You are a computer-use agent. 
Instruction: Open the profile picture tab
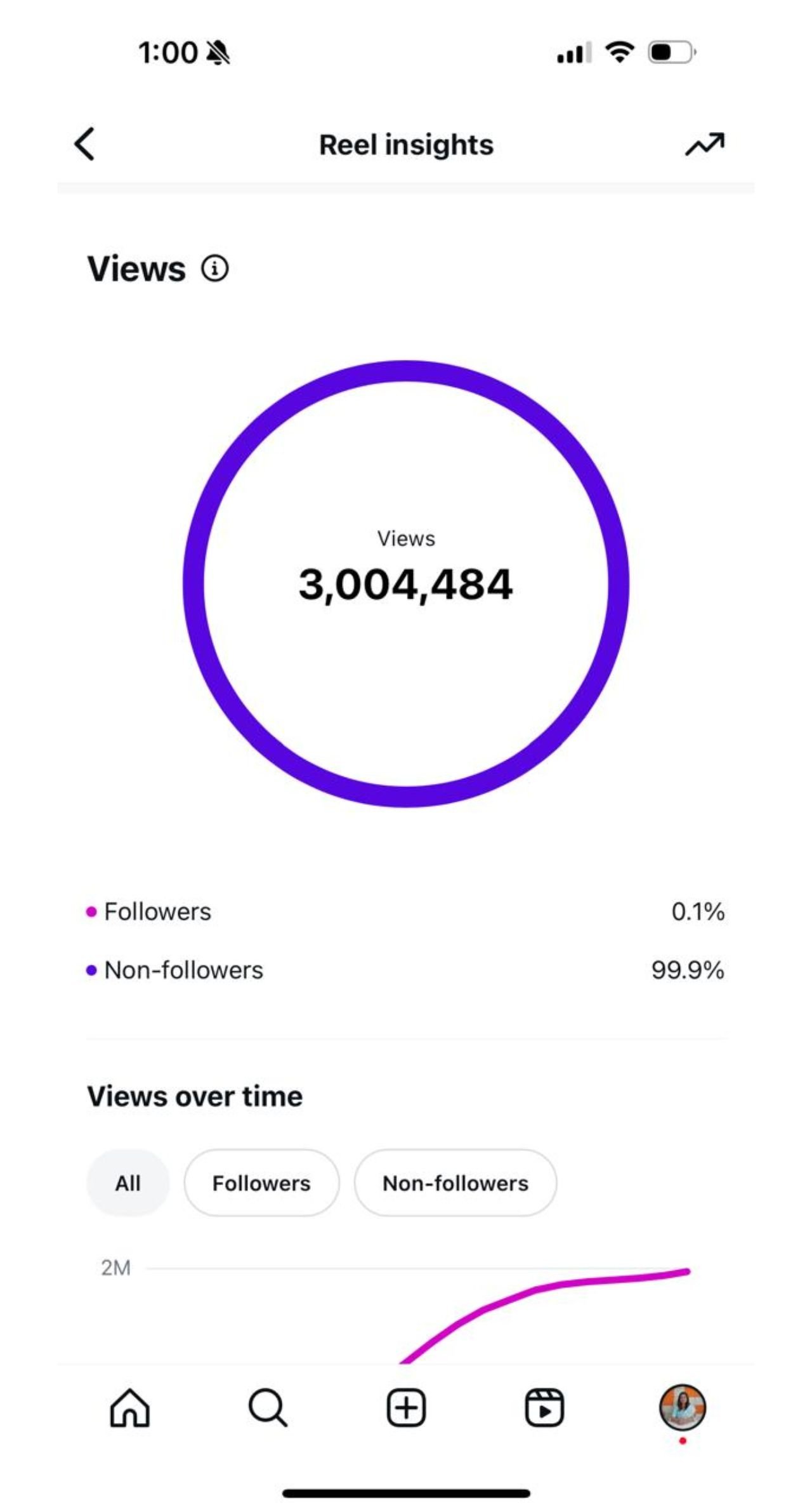coord(683,1407)
